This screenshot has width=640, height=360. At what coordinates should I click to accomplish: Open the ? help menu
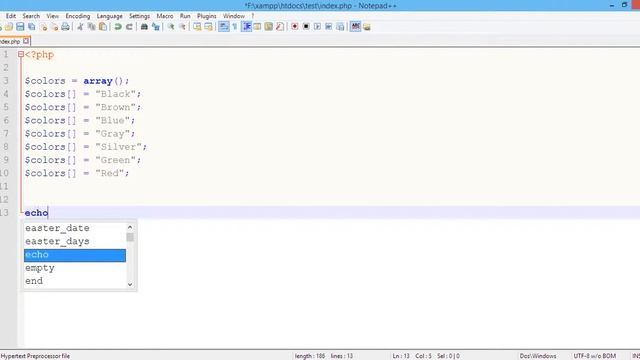253,16
